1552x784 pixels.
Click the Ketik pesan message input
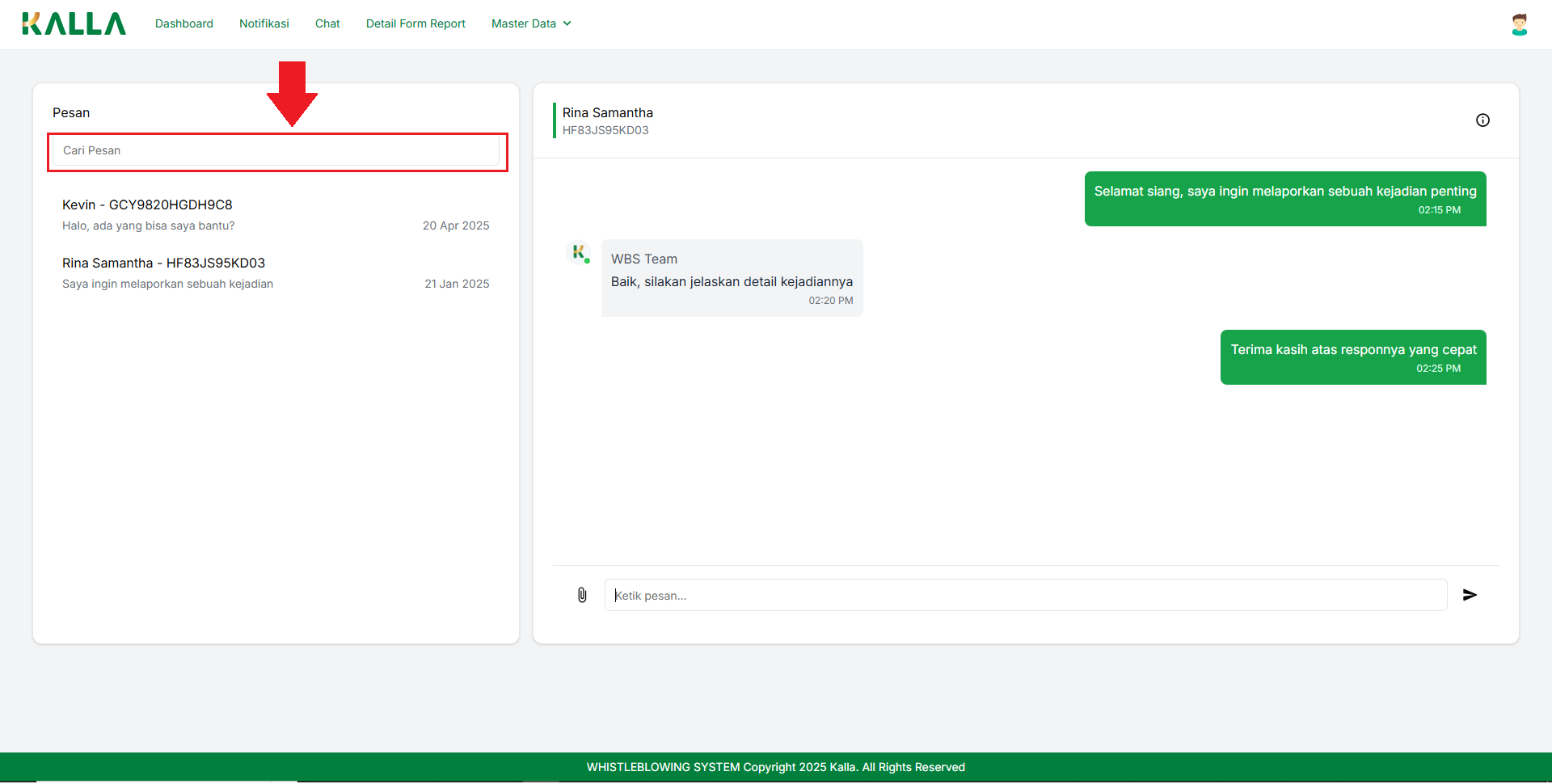(1025, 596)
